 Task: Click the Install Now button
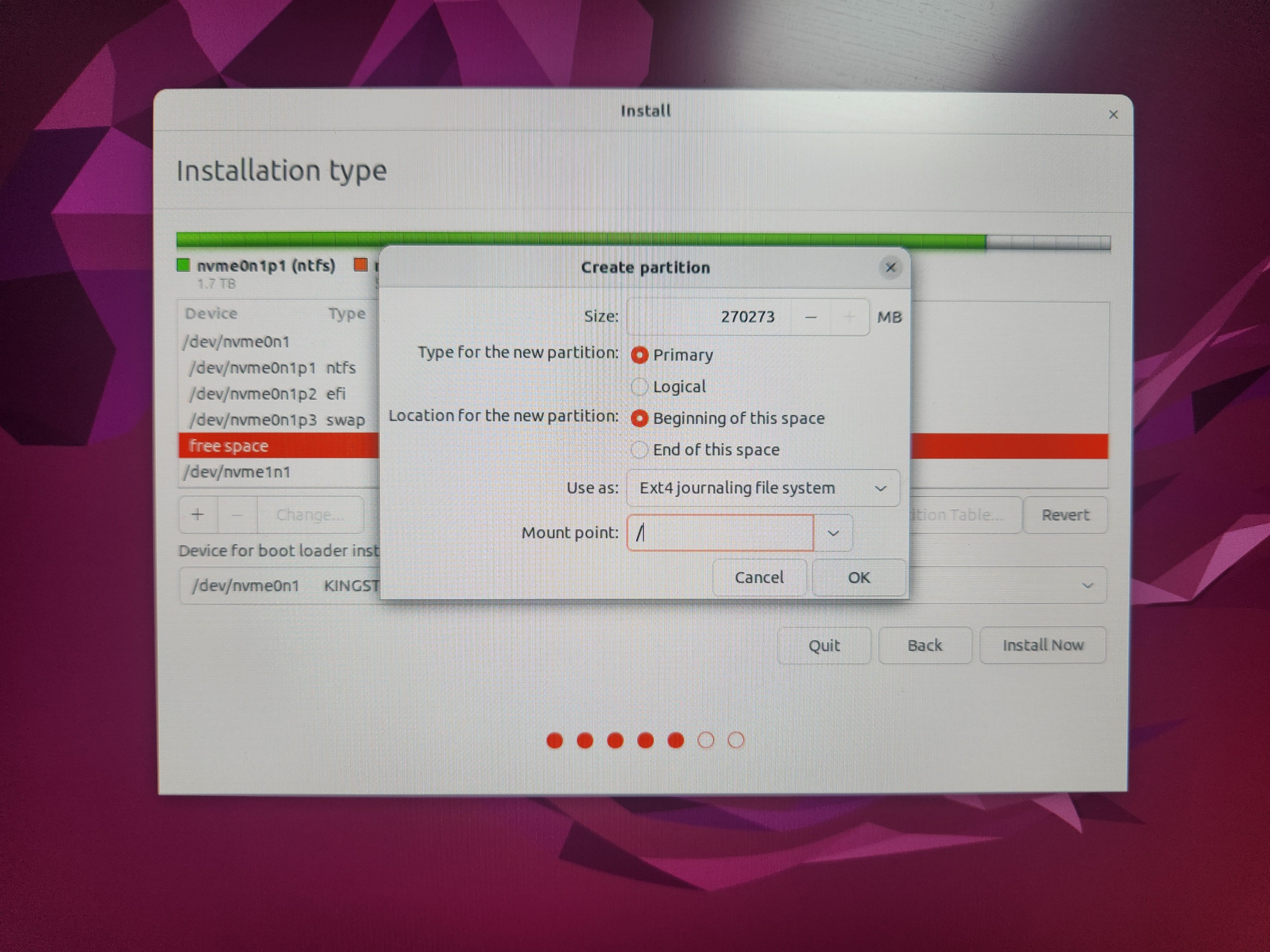click(1042, 645)
